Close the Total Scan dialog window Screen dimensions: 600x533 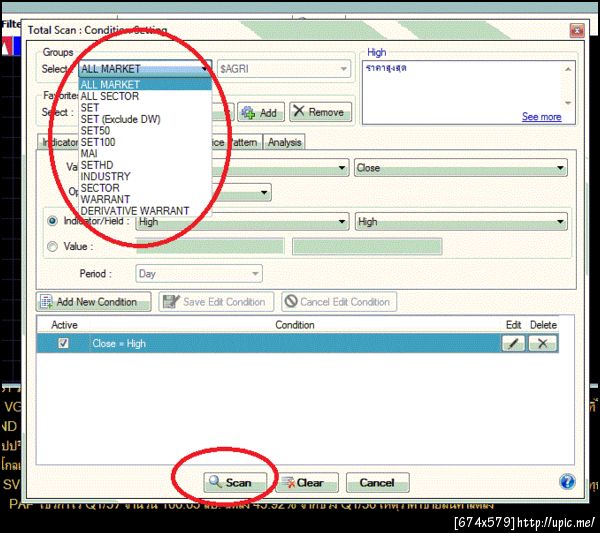[577, 30]
